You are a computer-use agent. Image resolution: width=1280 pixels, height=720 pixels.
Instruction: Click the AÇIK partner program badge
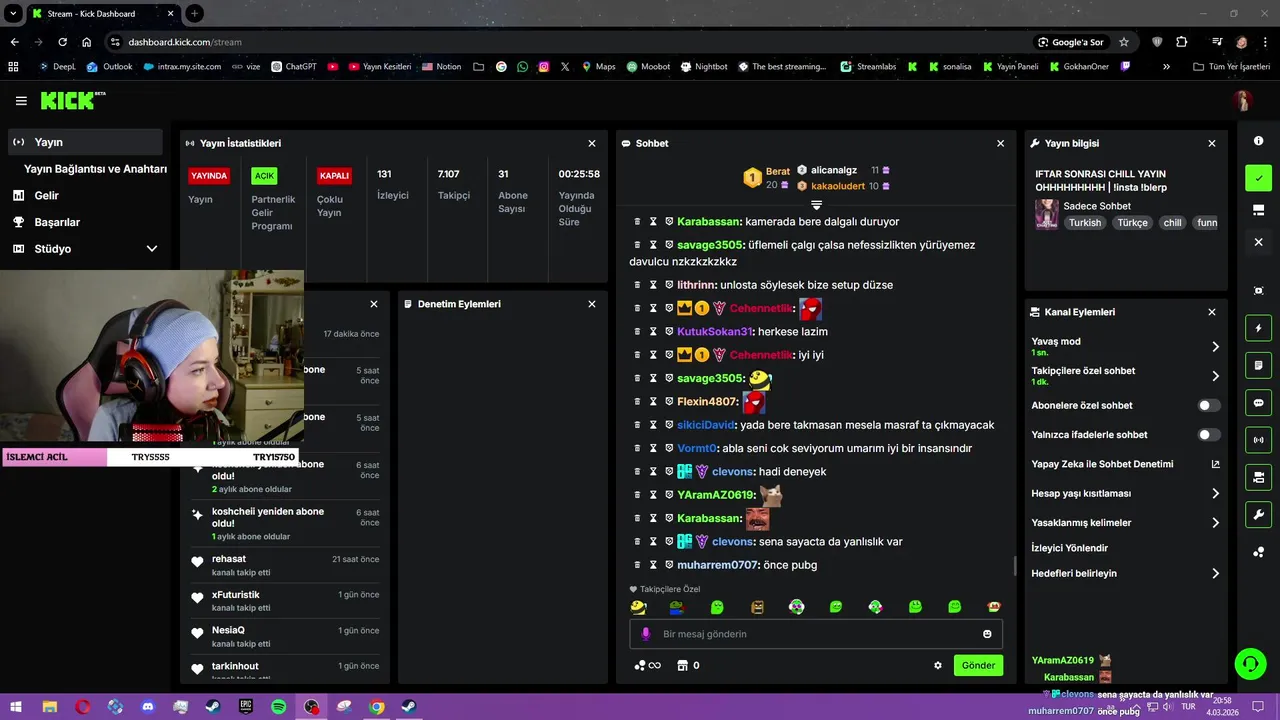(x=264, y=176)
